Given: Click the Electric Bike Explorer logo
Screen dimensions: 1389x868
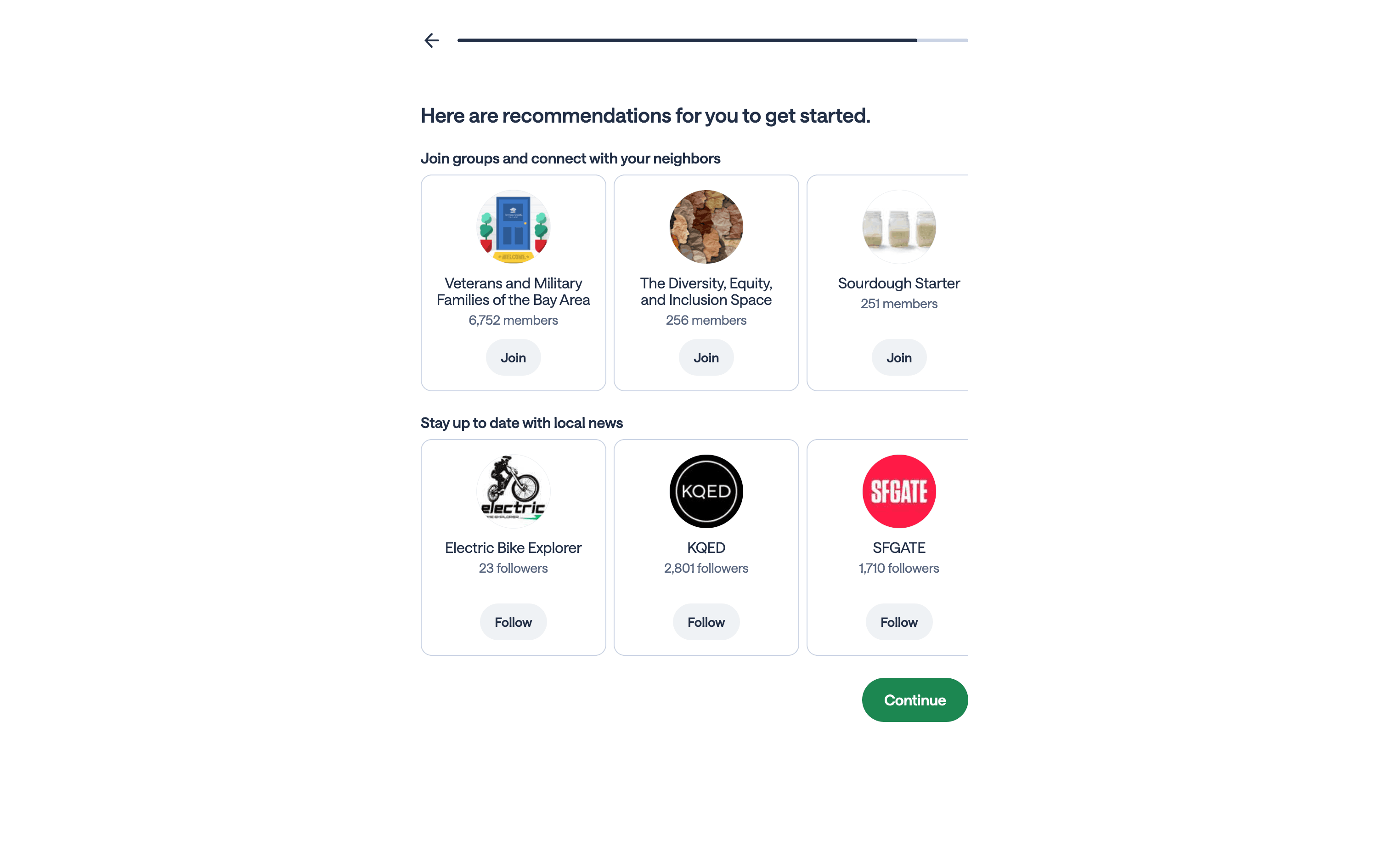Looking at the screenshot, I should (x=513, y=491).
